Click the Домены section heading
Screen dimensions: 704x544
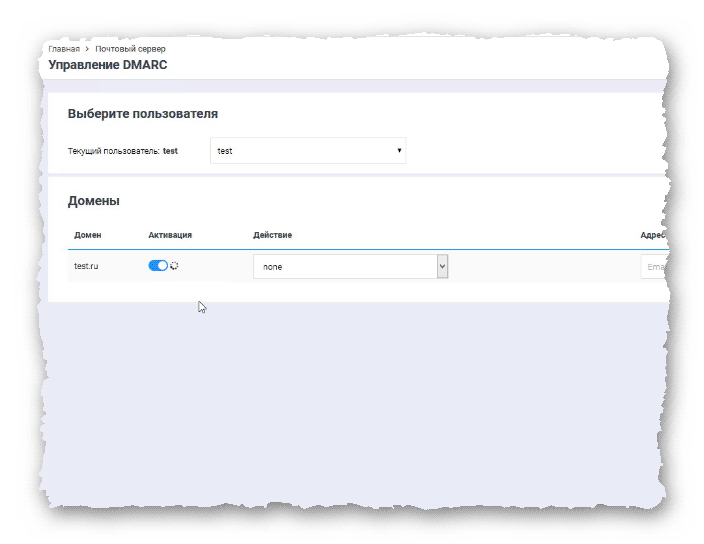pos(94,201)
